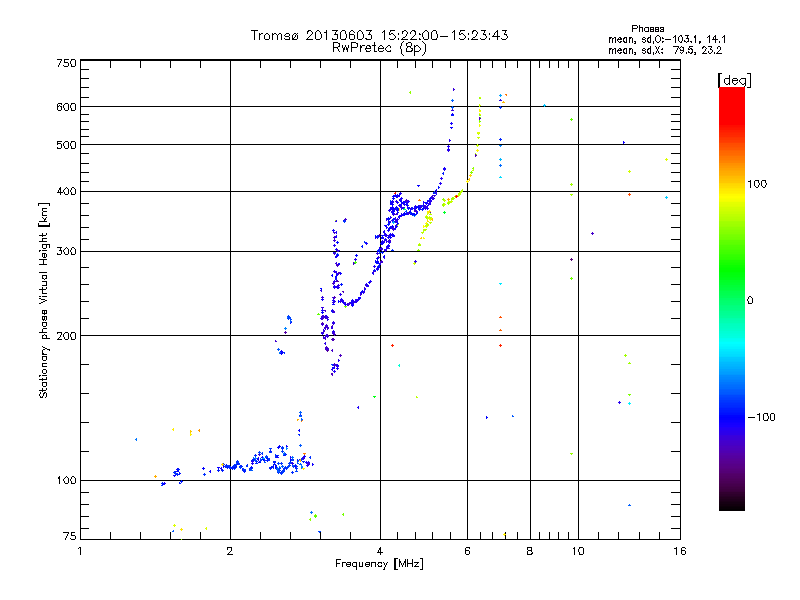Click the 200 tick label on height axis

[x=67, y=336]
